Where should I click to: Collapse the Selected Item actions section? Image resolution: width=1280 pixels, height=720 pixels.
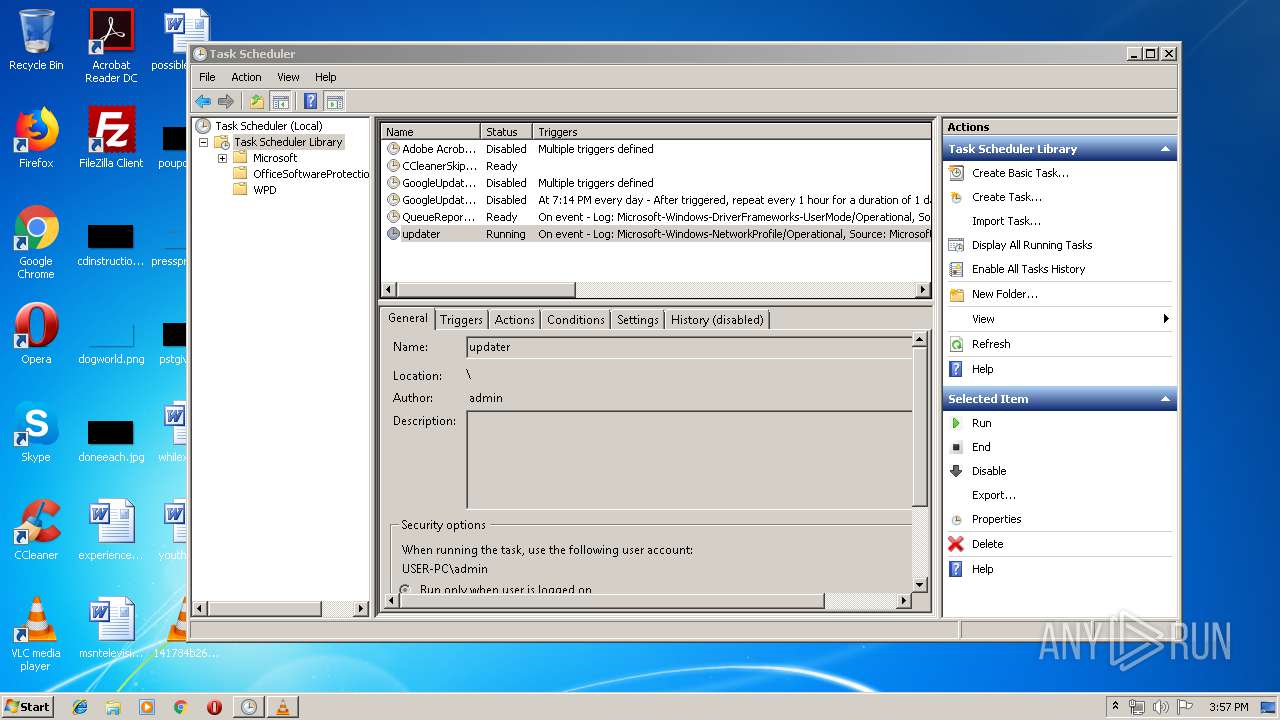pos(1165,399)
